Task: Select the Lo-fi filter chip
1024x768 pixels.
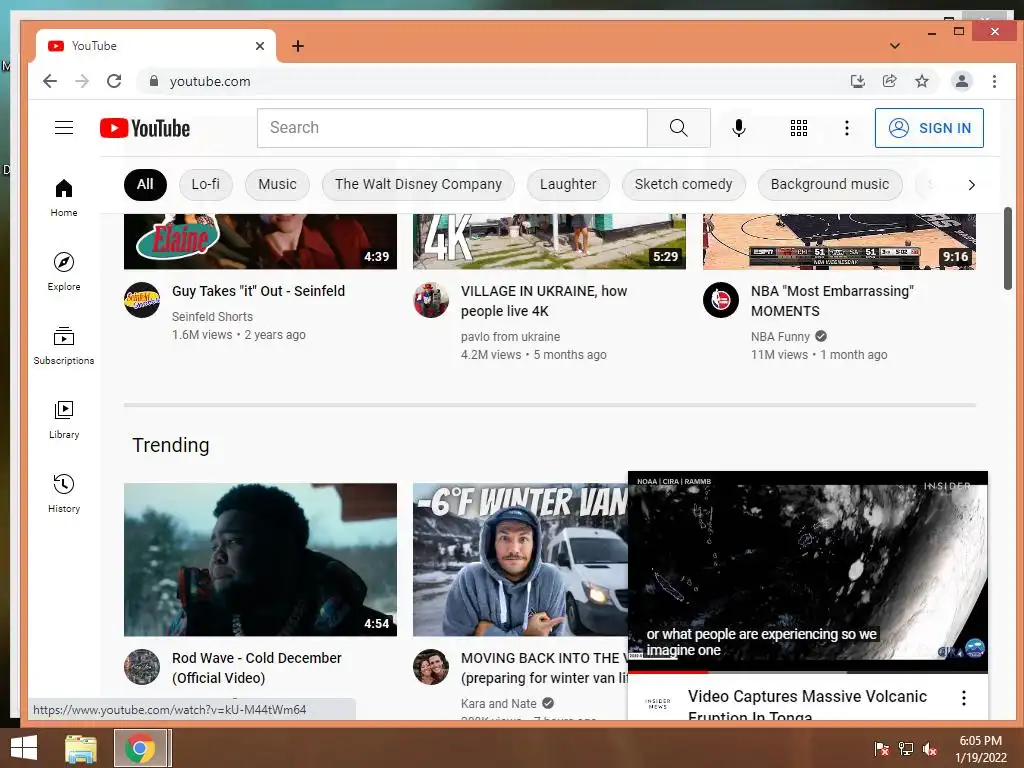Action: (206, 185)
